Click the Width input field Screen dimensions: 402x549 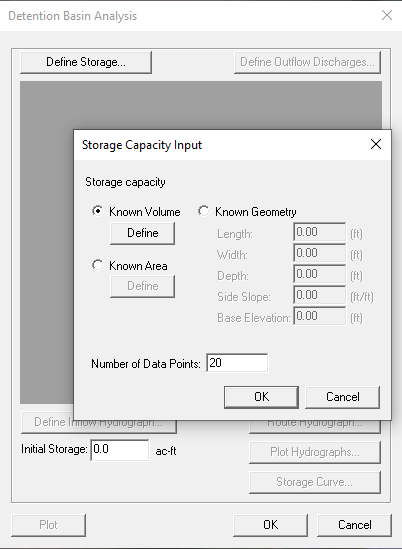[x=319, y=253]
